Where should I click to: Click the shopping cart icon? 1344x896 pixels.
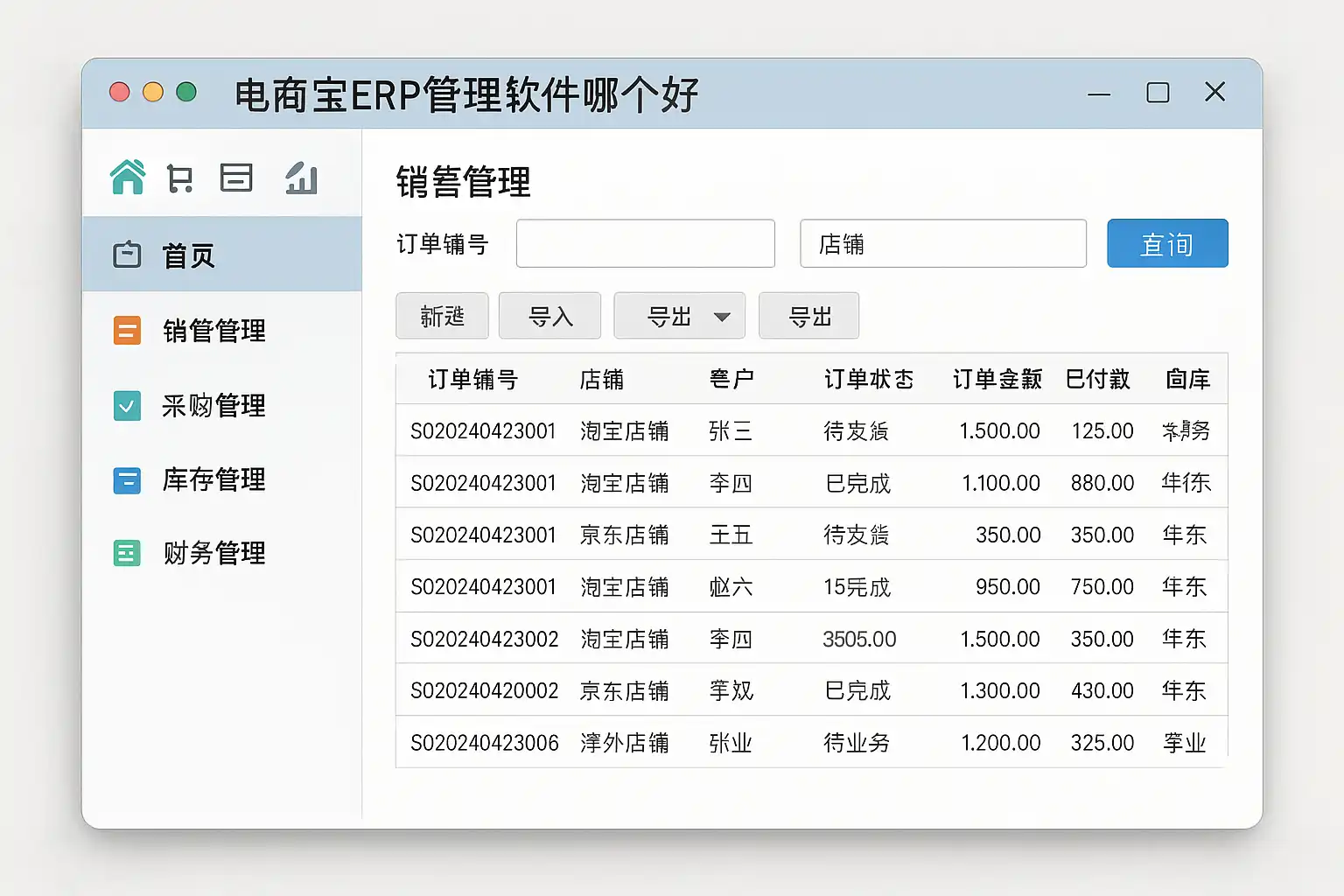click(180, 178)
